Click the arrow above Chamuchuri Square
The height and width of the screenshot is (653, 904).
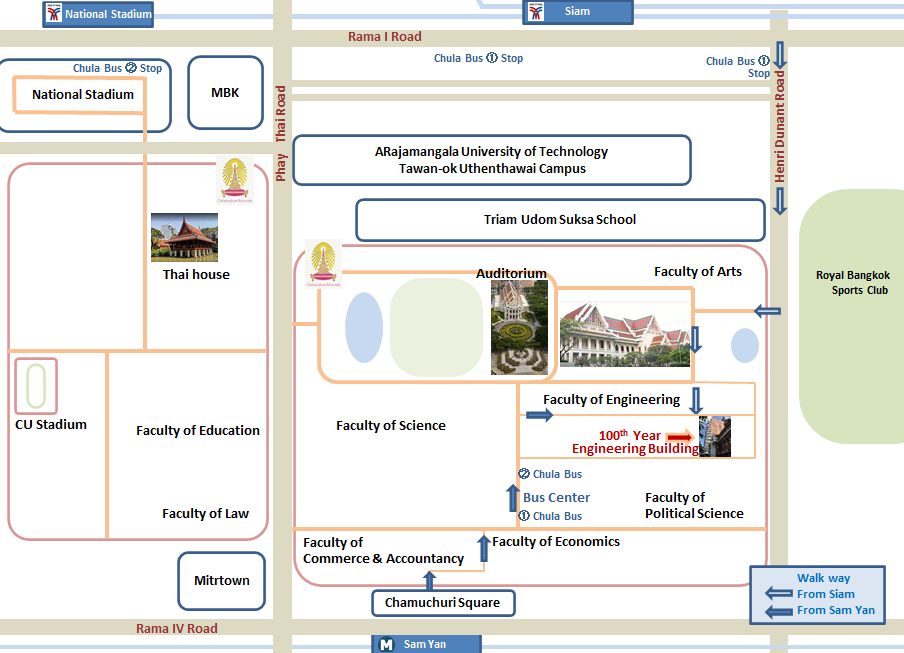pos(430,580)
